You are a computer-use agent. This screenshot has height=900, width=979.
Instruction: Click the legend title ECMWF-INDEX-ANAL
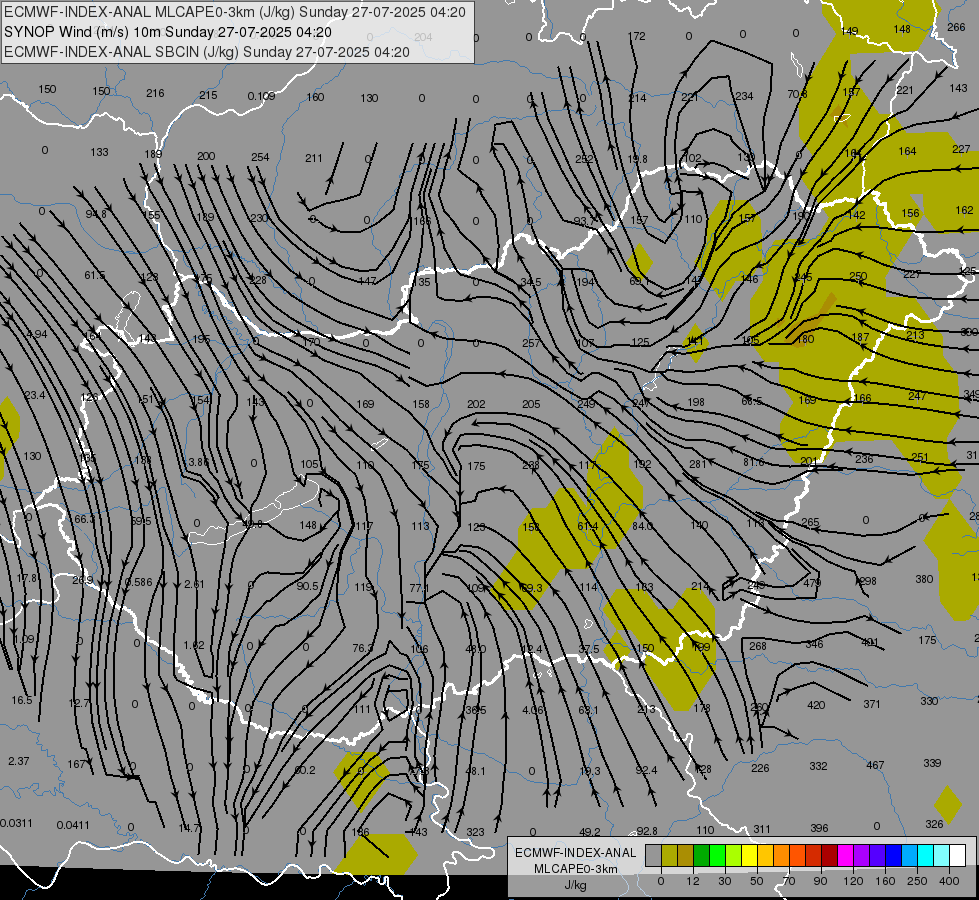point(575,853)
